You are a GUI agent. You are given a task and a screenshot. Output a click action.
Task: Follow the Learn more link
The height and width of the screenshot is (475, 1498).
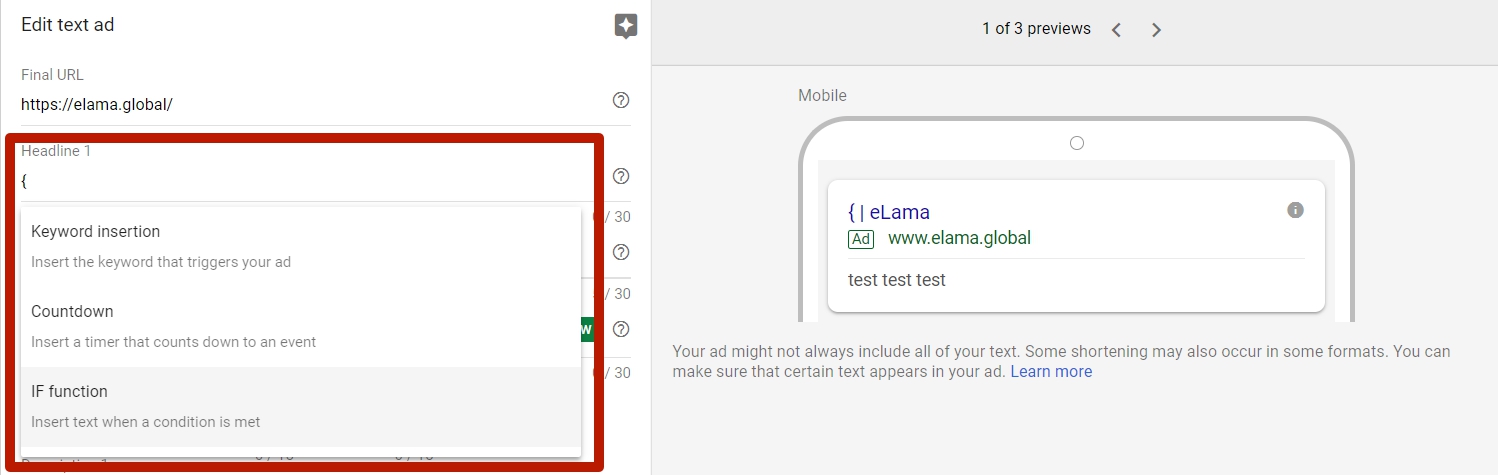[x=1051, y=372]
